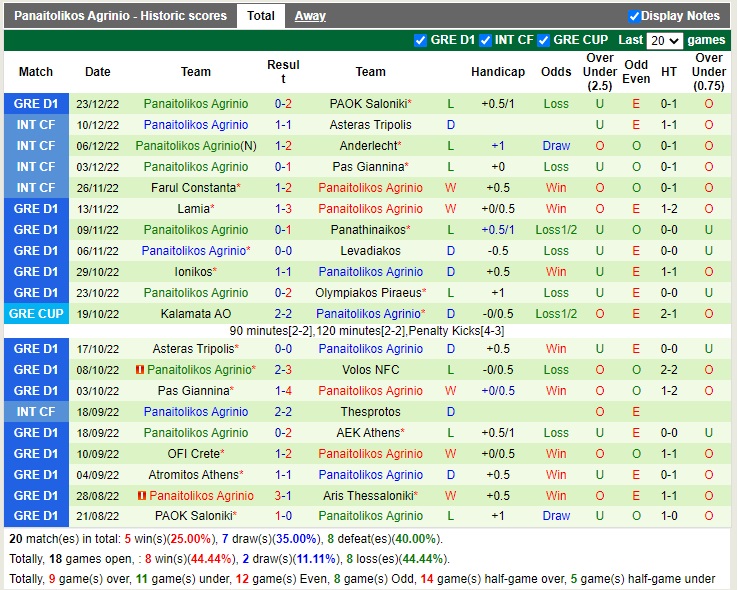Click the Handicap column header
This screenshot has width=738, height=590.
click(x=498, y=72)
